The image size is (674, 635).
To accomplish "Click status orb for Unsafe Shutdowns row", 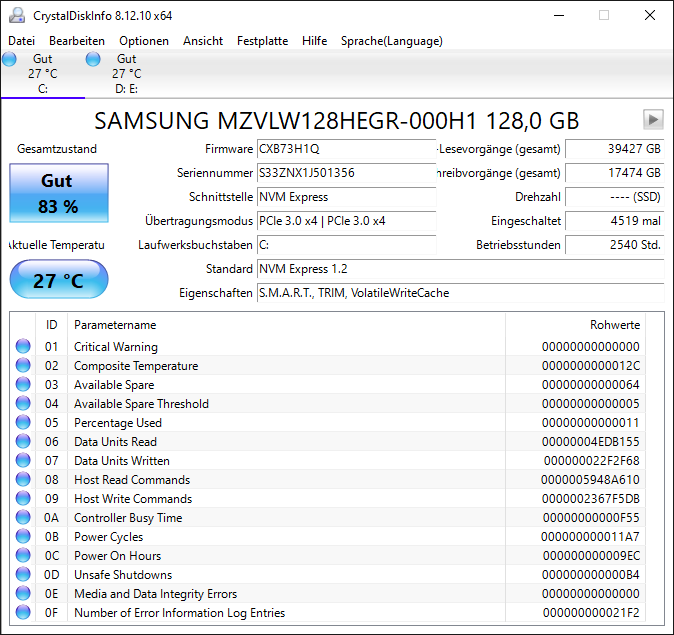I will [x=23, y=574].
